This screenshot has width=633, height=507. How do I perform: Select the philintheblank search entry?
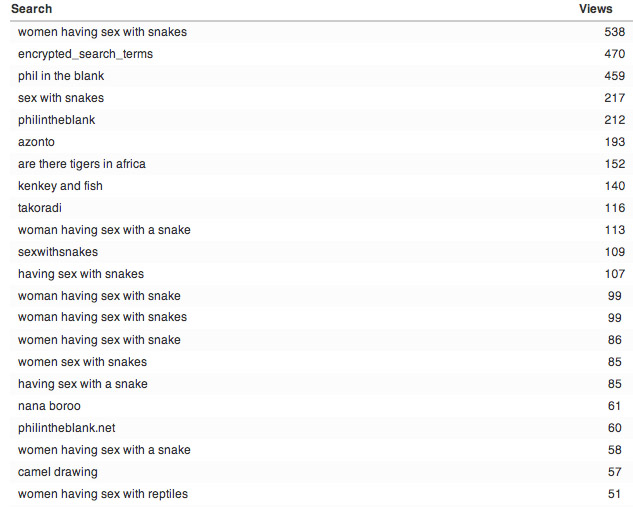click(x=57, y=120)
